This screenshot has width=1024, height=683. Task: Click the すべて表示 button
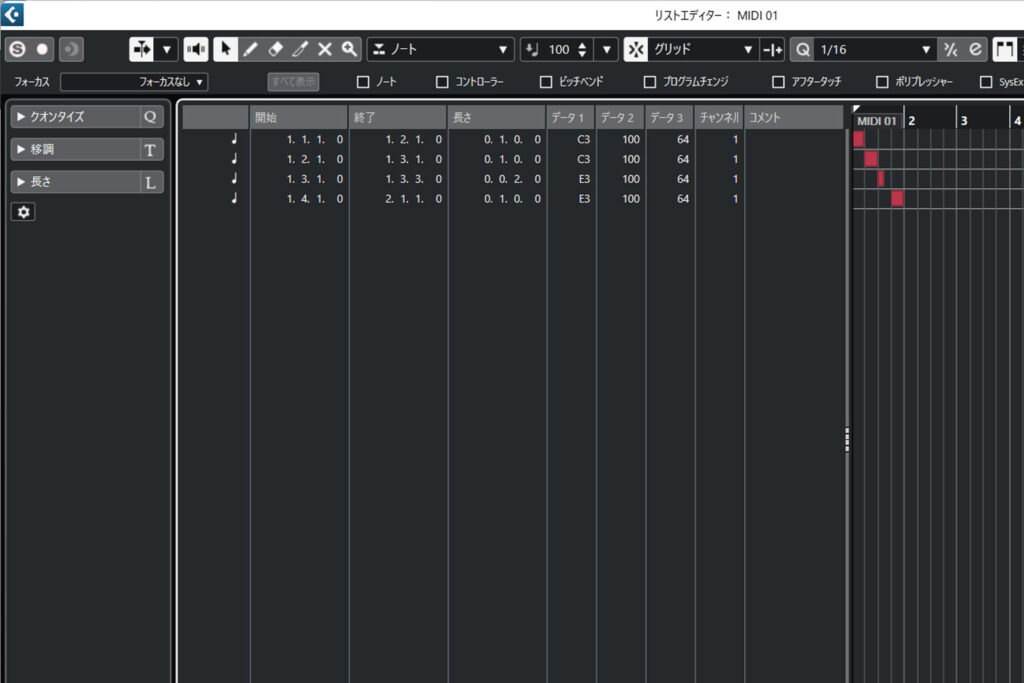pos(293,82)
